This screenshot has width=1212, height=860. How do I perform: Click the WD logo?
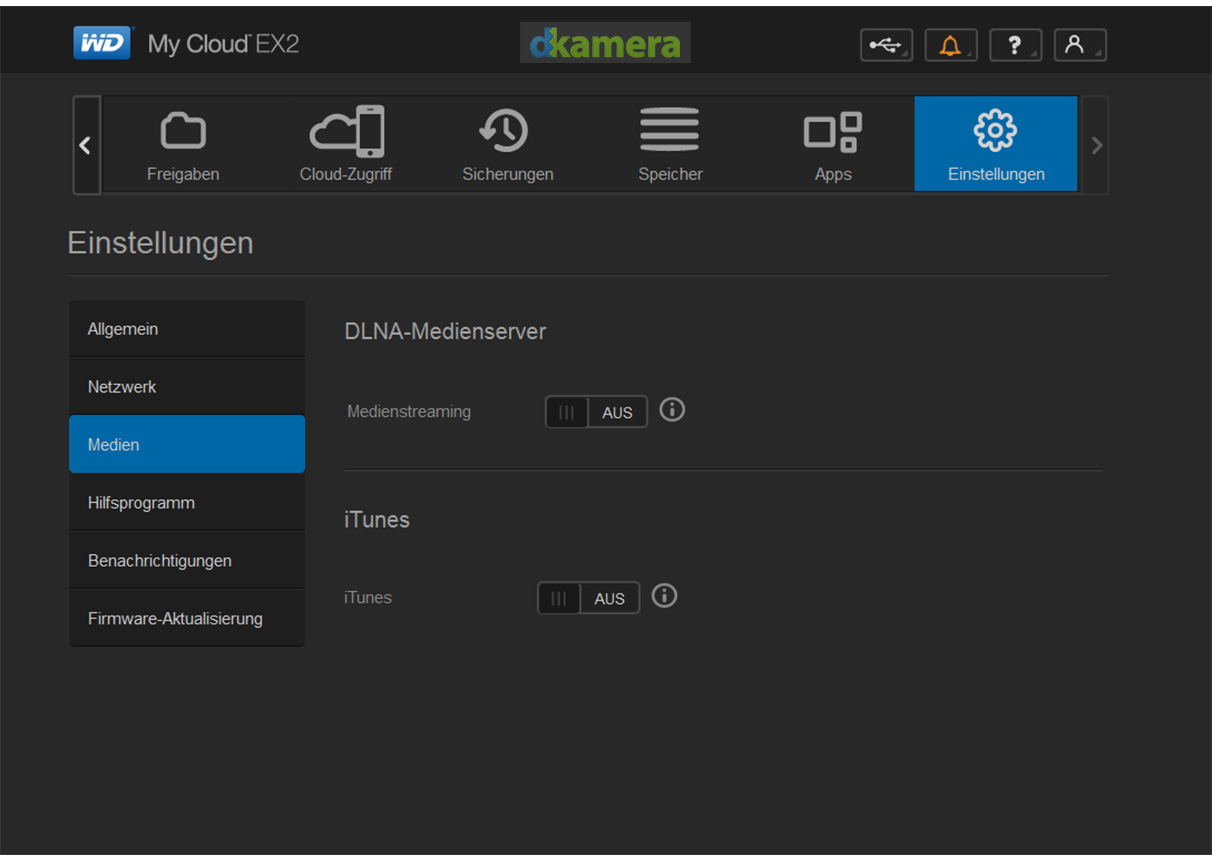click(102, 44)
